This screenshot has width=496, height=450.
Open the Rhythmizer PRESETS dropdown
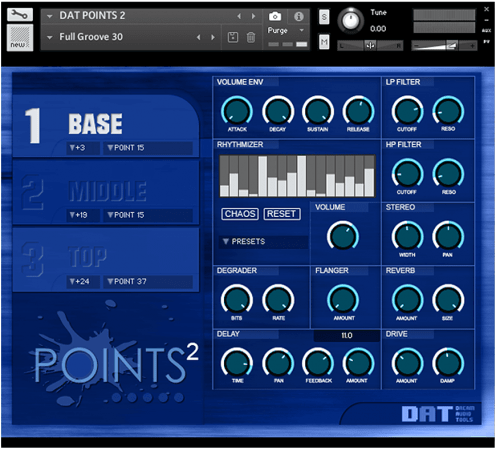pyautogui.click(x=263, y=242)
